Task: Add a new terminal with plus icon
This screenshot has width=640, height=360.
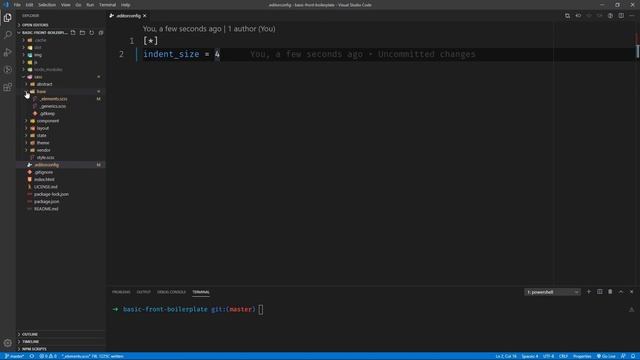Action: tap(589, 292)
